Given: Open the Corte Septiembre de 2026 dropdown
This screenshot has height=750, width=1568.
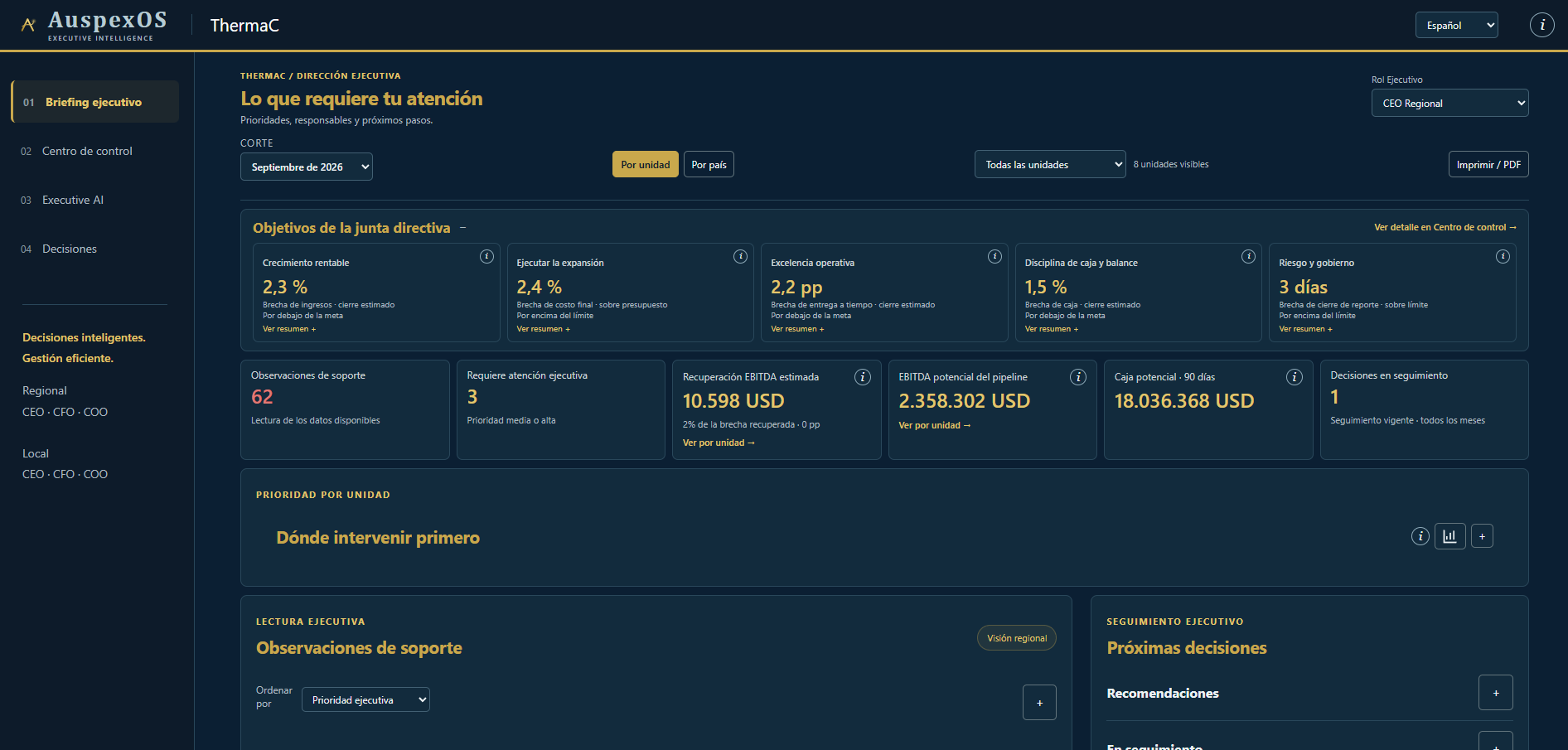Looking at the screenshot, I should (307, 167).
